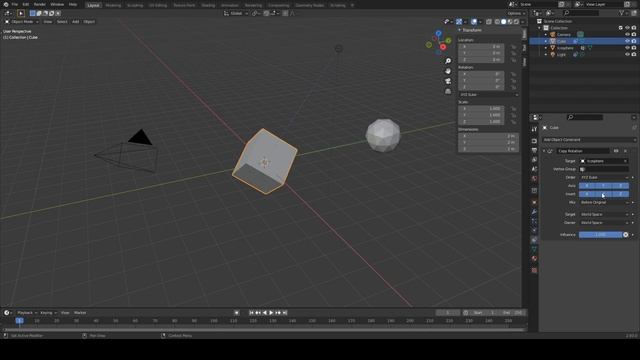The height and width of the screenshot is (360, 640).
Task: Disable Light in renders with camera icon
Action: [x=634, y=54]
